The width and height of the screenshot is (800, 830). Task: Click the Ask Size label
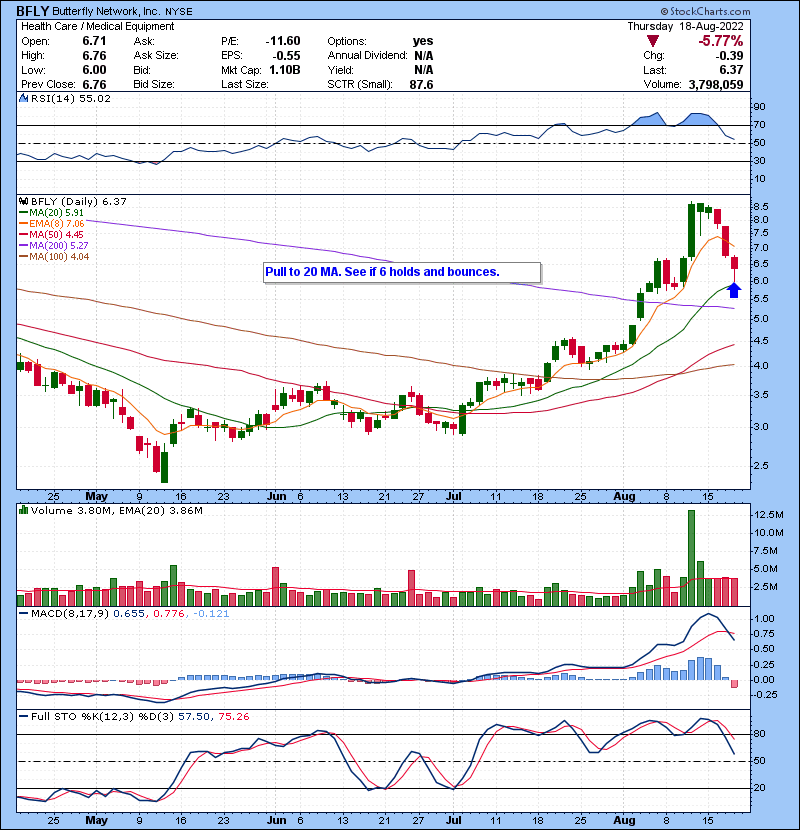click(x=156, y=56)
